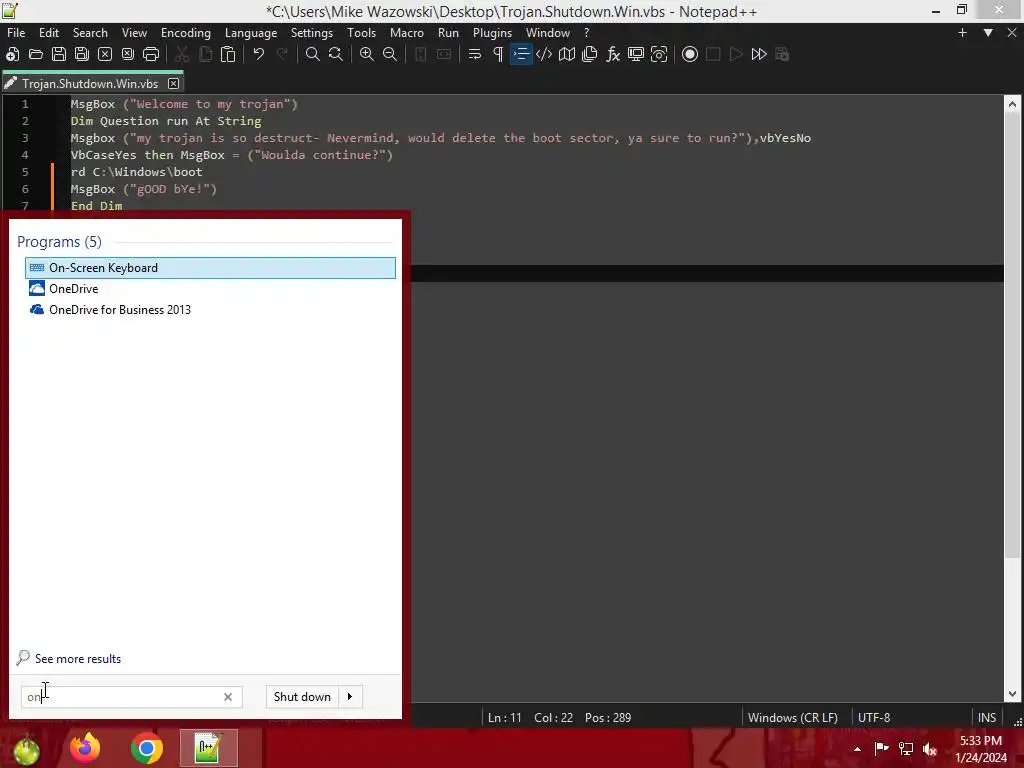Screen dimensions: 1024x768
Task: Click the Windows (CR LF) status bar field
Action: pos(793,717)
